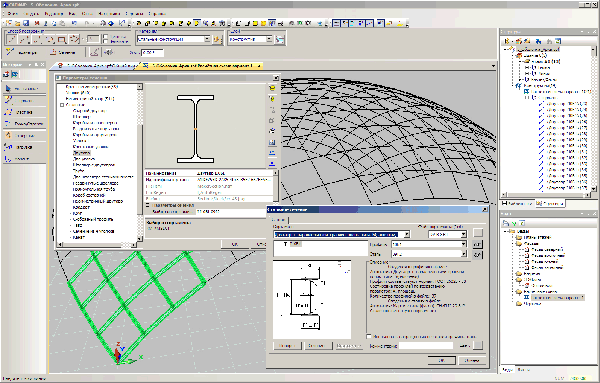Collapse the parameters group in the section properties grid
Viewport: 600px width, 383px height.
tap(148, 205)
